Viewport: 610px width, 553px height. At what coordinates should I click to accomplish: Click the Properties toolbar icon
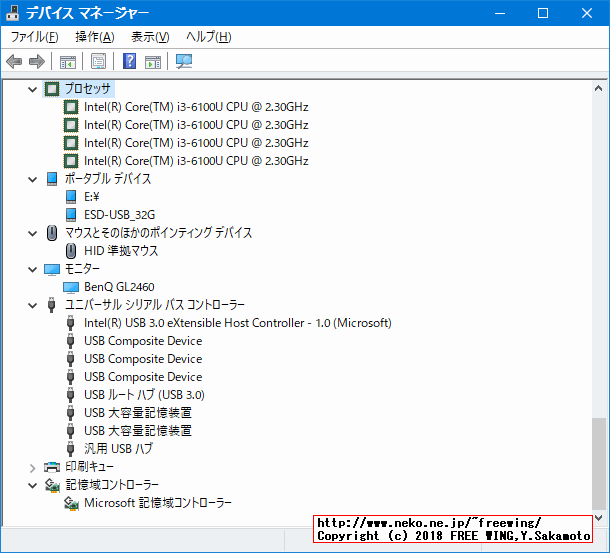pyautogui.click(x=98, y=61)
